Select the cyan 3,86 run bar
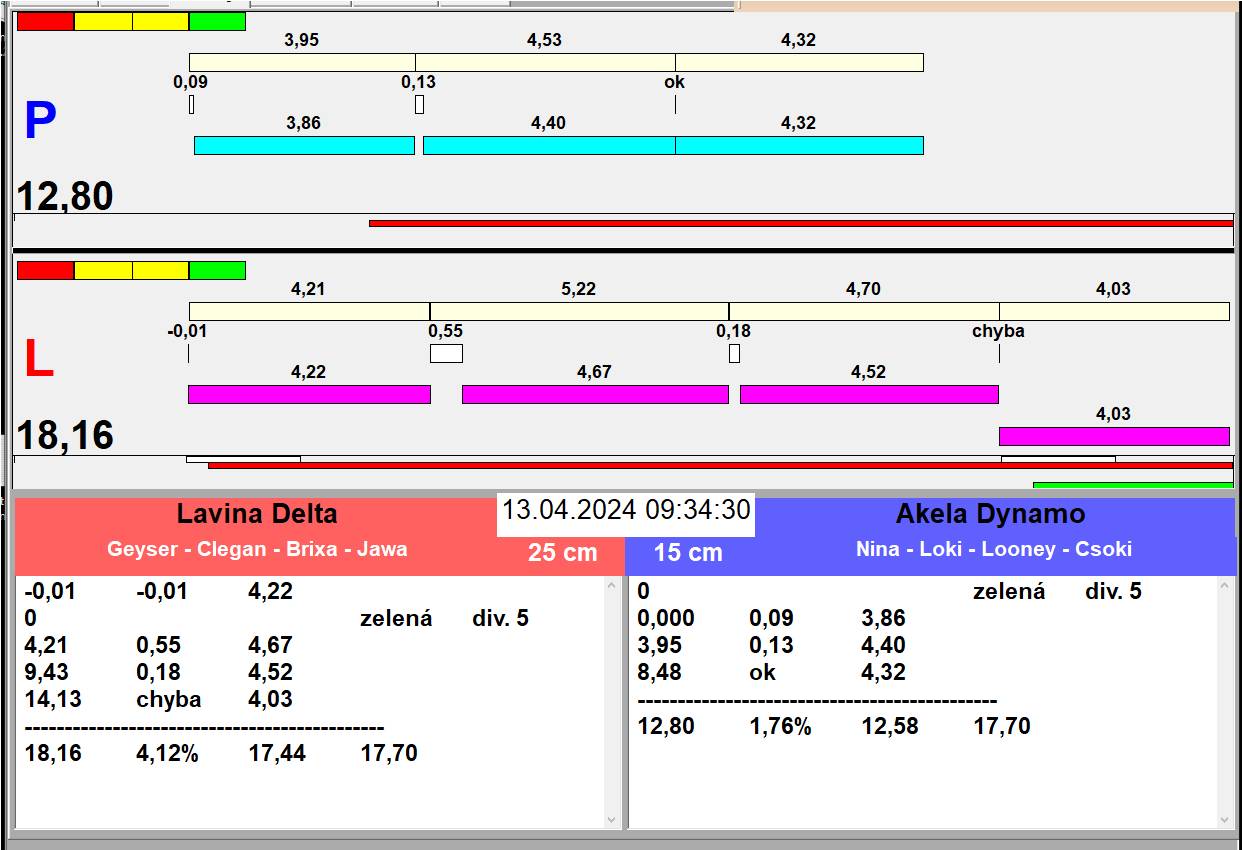Screen dimensions: 1242x850 (304, 146)
